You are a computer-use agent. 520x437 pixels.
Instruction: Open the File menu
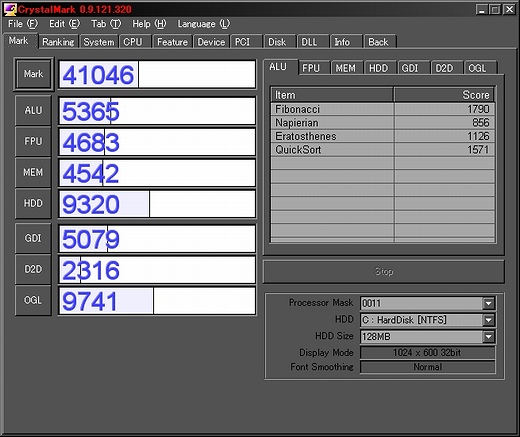[x=23, y=24]
